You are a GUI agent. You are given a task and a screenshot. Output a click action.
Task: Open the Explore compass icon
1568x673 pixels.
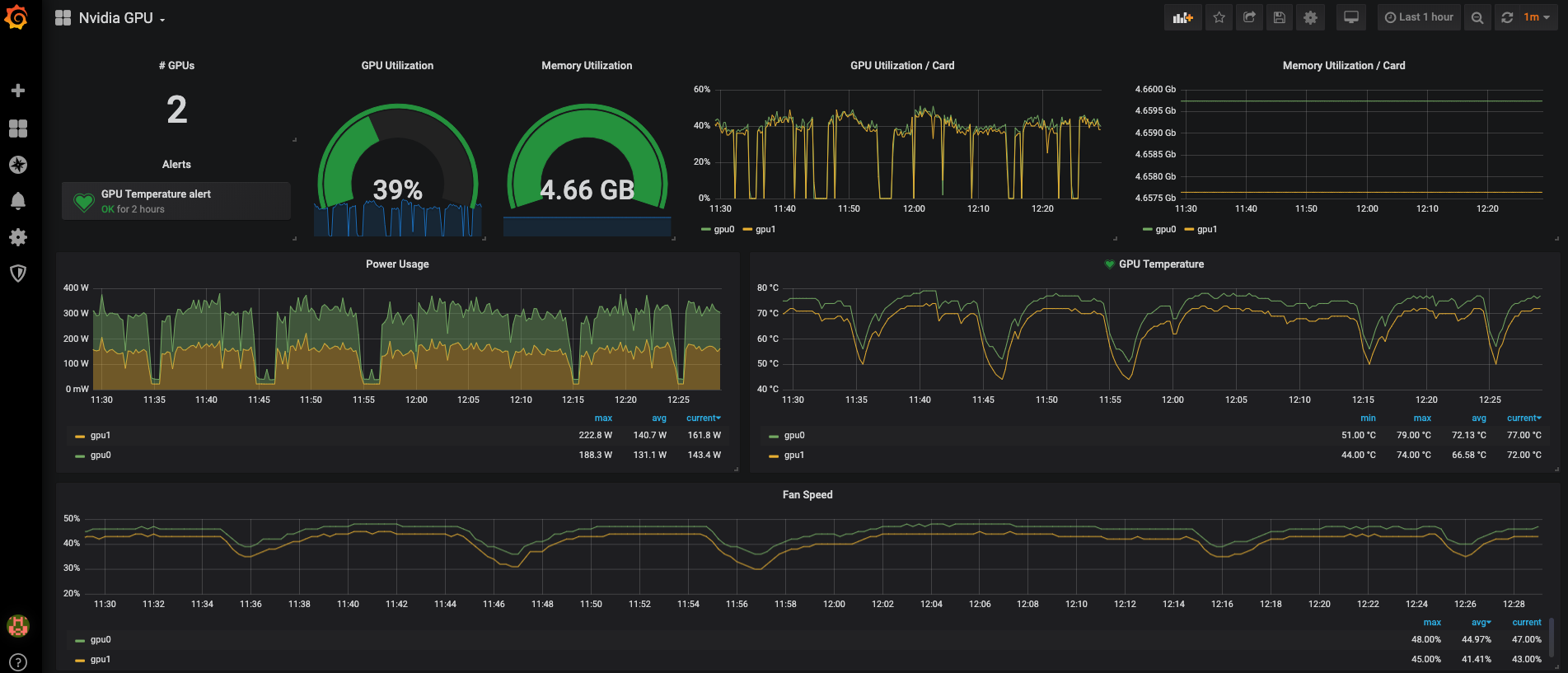click(x=17, y=165)
